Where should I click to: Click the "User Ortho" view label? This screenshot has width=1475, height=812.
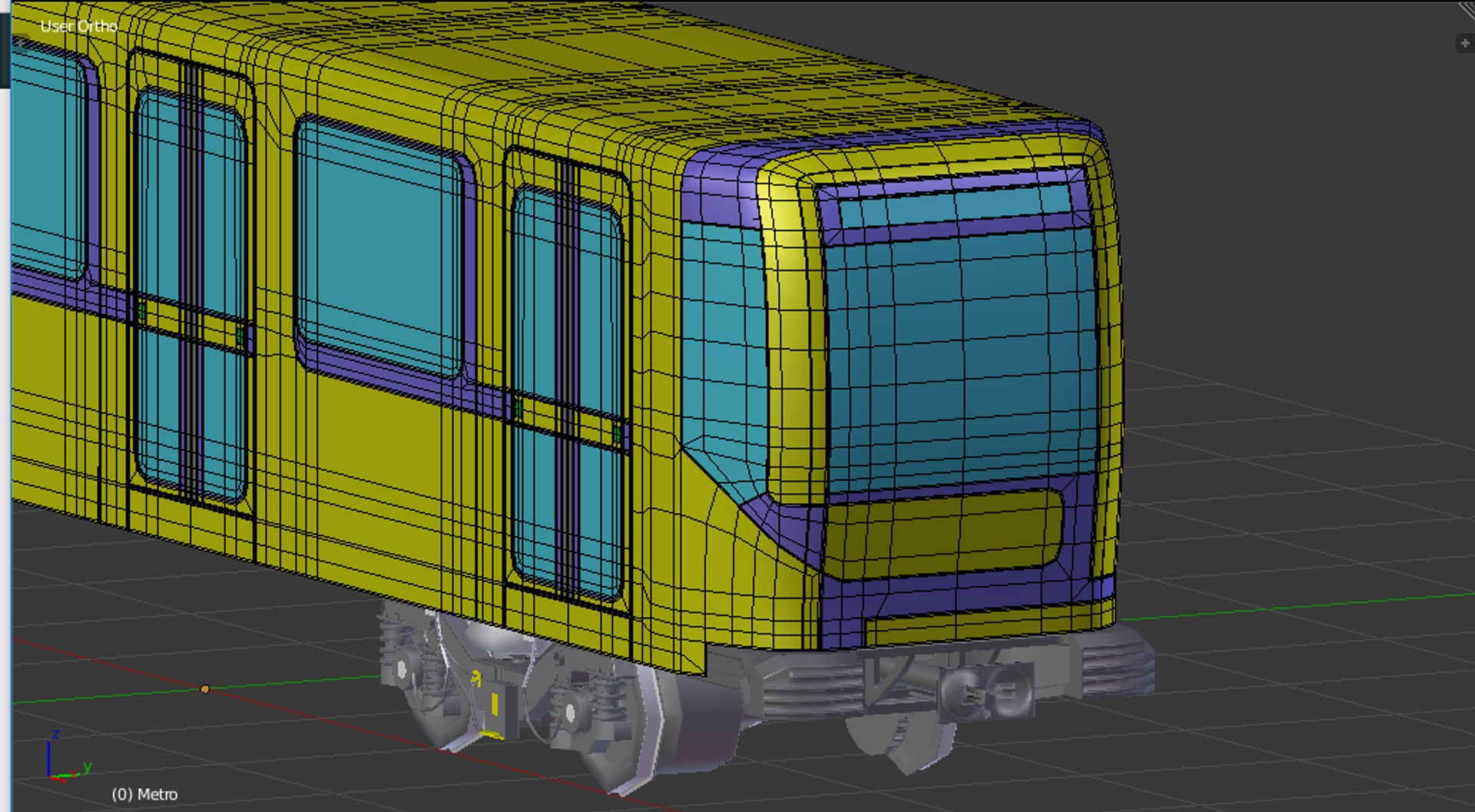(79, 26)
